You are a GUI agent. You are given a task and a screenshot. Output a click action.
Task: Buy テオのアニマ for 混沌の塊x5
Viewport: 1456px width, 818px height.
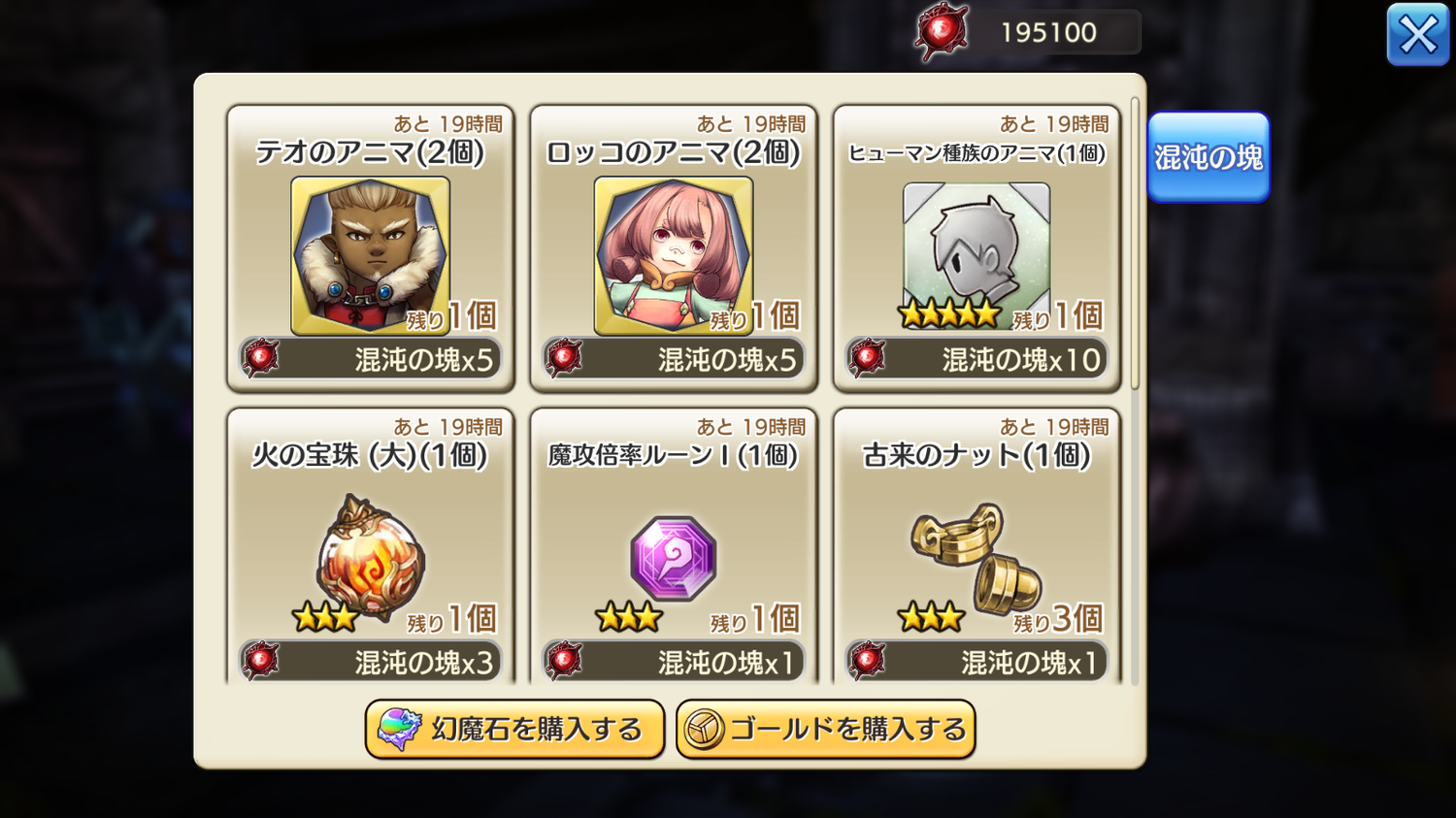371,359
